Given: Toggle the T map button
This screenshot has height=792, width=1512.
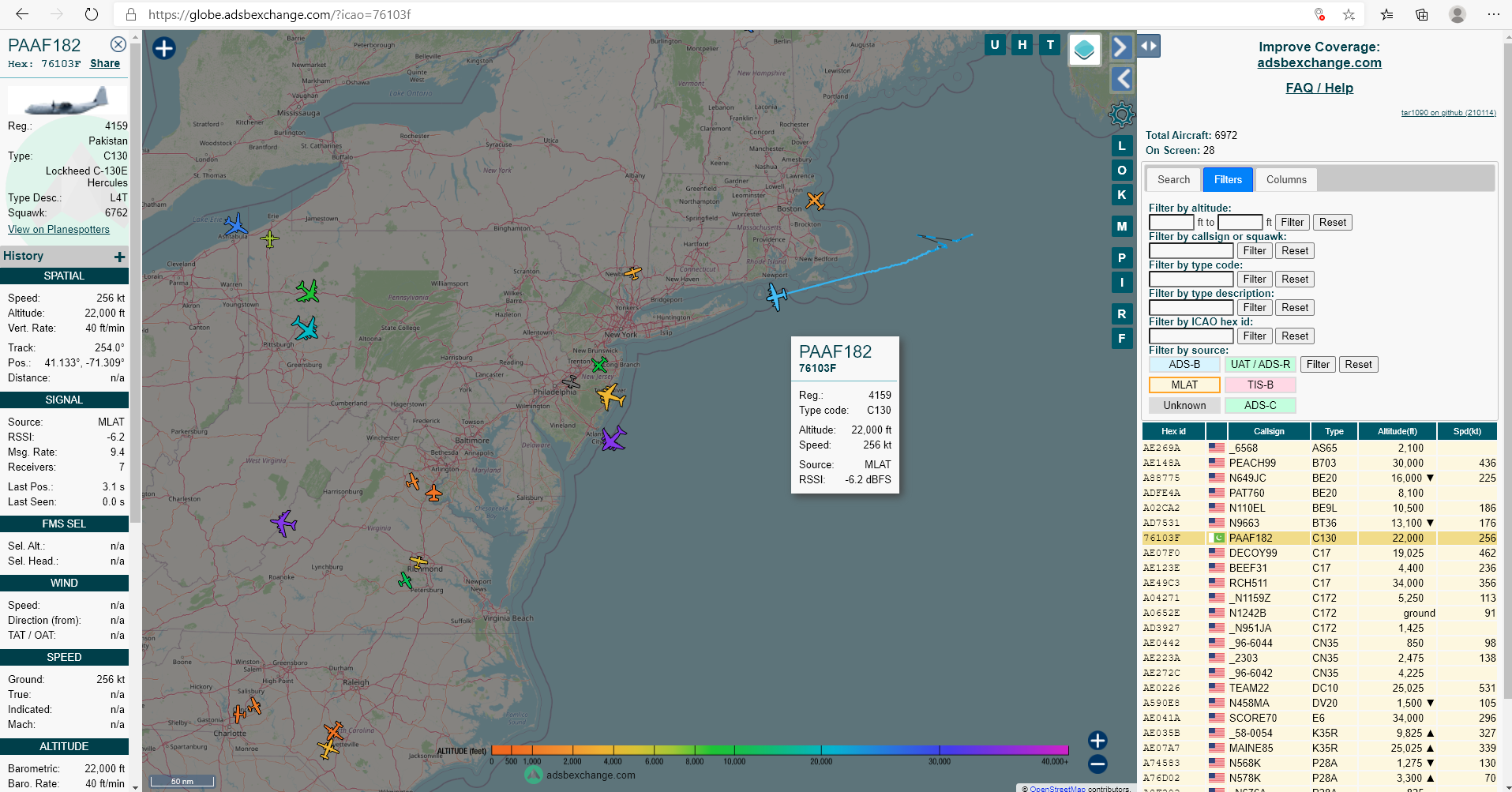Looking at the screenshot, I should point(1050,45).
